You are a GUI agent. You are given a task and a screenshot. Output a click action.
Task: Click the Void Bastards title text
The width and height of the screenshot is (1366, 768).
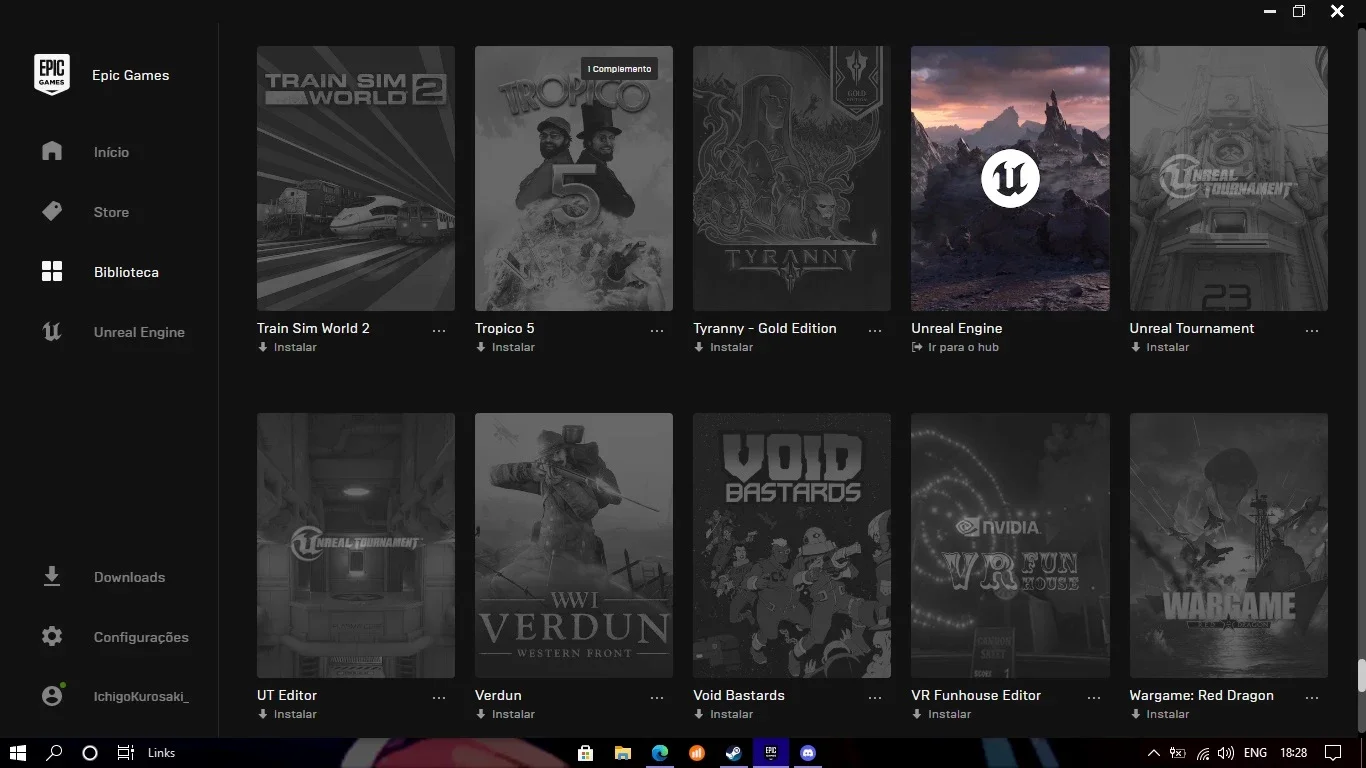739,695
